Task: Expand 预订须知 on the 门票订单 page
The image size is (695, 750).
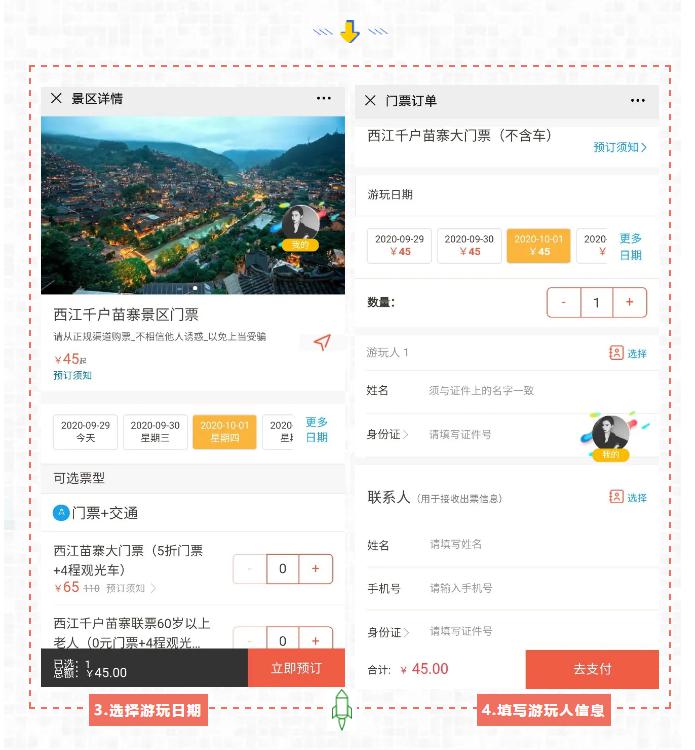Action: pyautogui.click(x=619, y=147)
